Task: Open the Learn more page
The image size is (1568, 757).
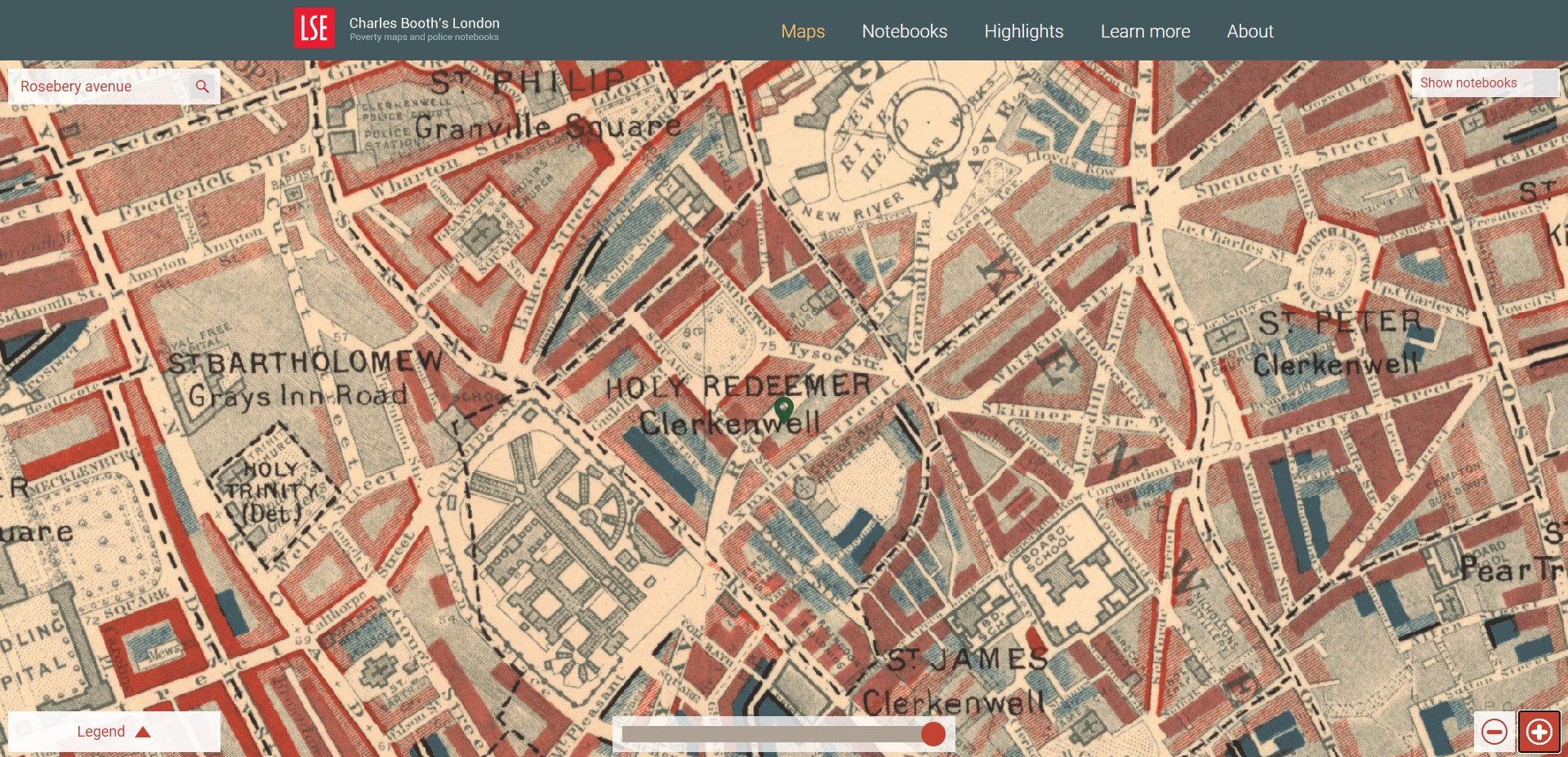Action: [1145, 31]
